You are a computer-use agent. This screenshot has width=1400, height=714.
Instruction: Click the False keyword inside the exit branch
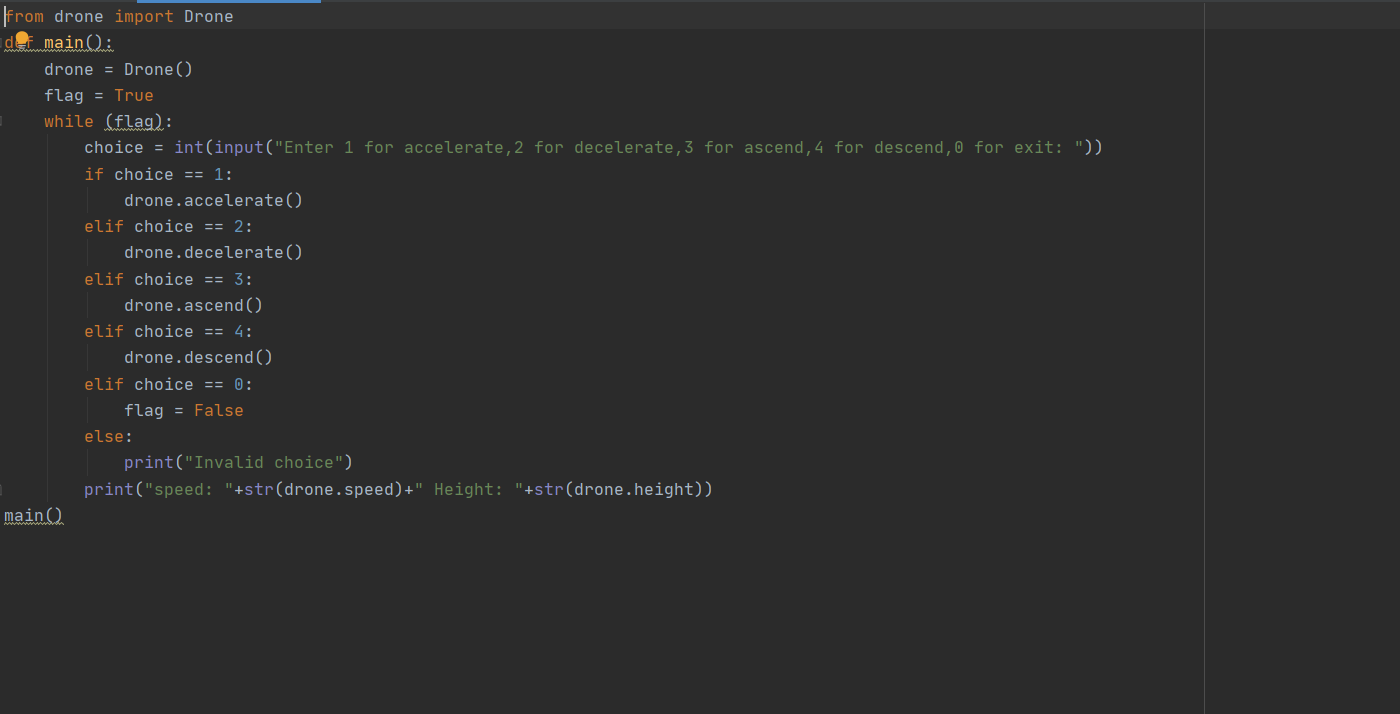218,410
